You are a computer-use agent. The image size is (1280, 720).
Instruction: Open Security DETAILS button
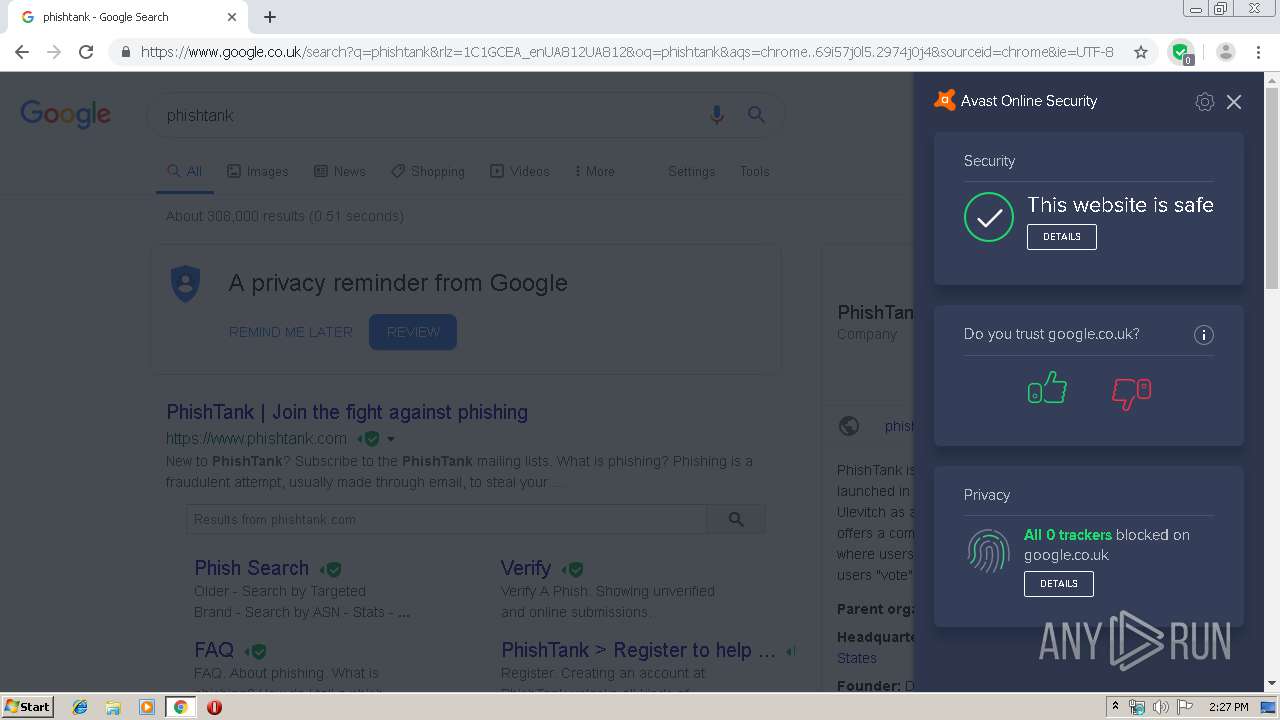point(1062,237)
